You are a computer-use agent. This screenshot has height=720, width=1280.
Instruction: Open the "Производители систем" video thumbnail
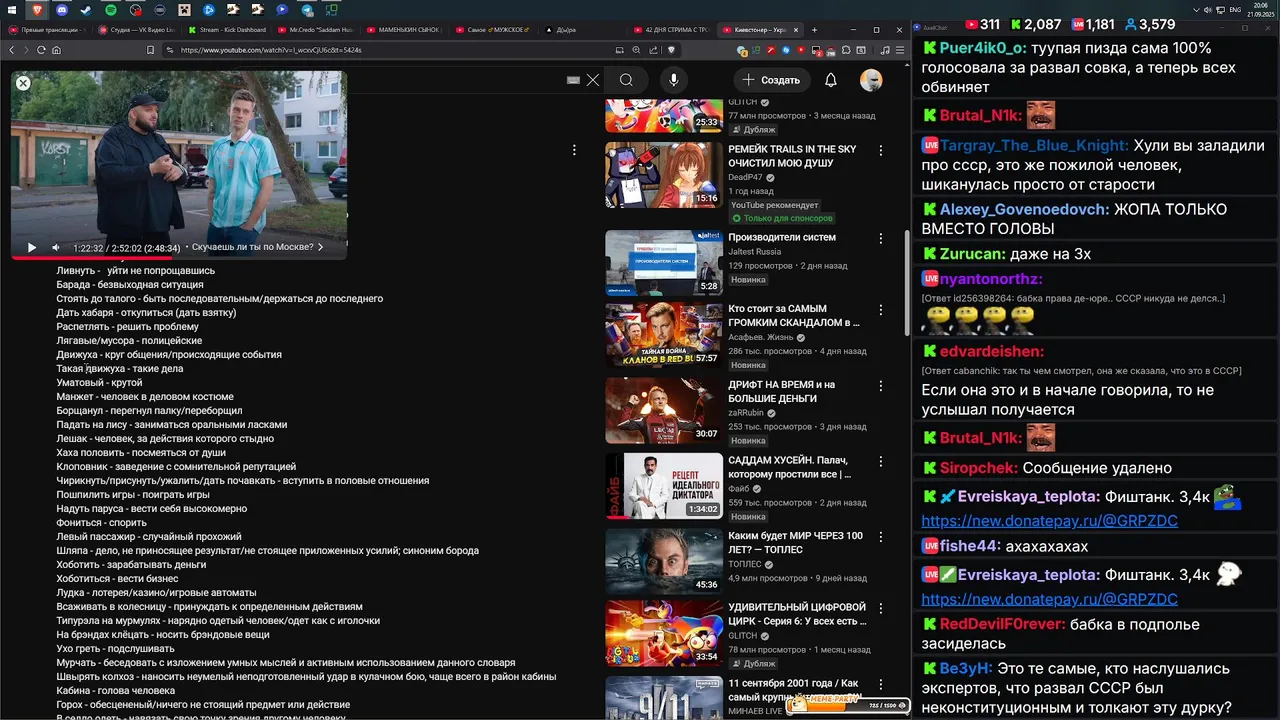pos(664,263)
